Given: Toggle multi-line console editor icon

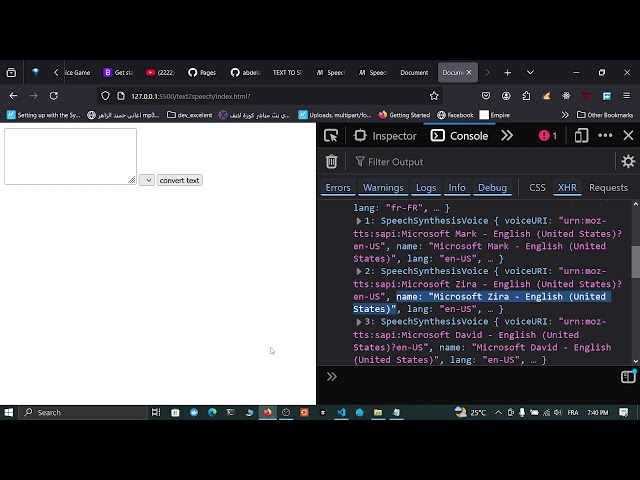Looking at the screenshot, I should tap(628, 376).
